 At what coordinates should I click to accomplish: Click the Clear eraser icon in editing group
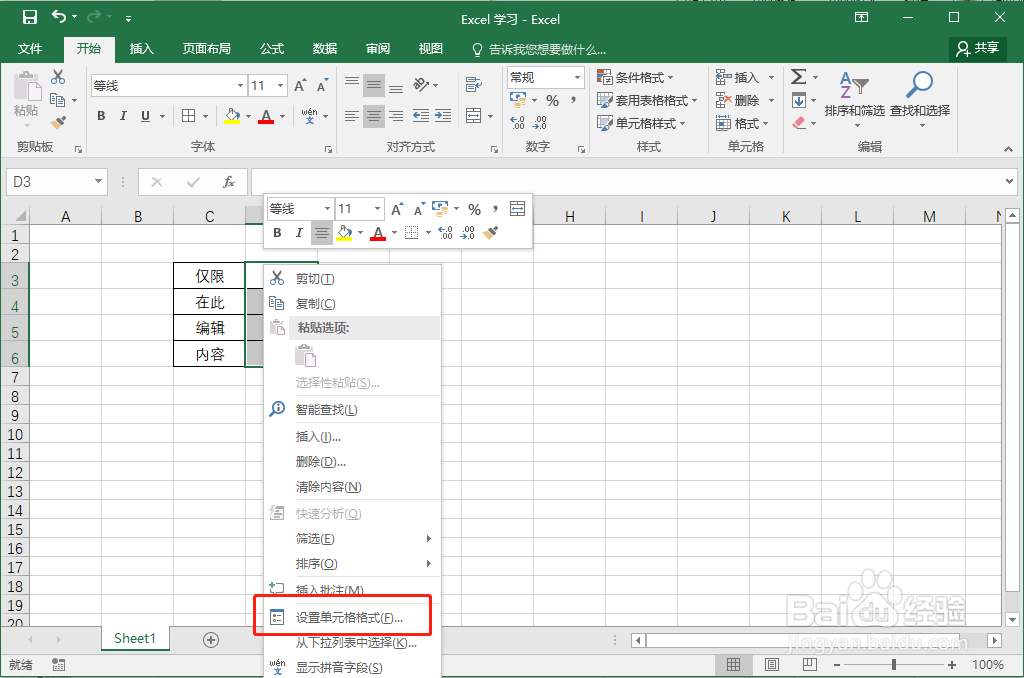click(x=799, y=123)
